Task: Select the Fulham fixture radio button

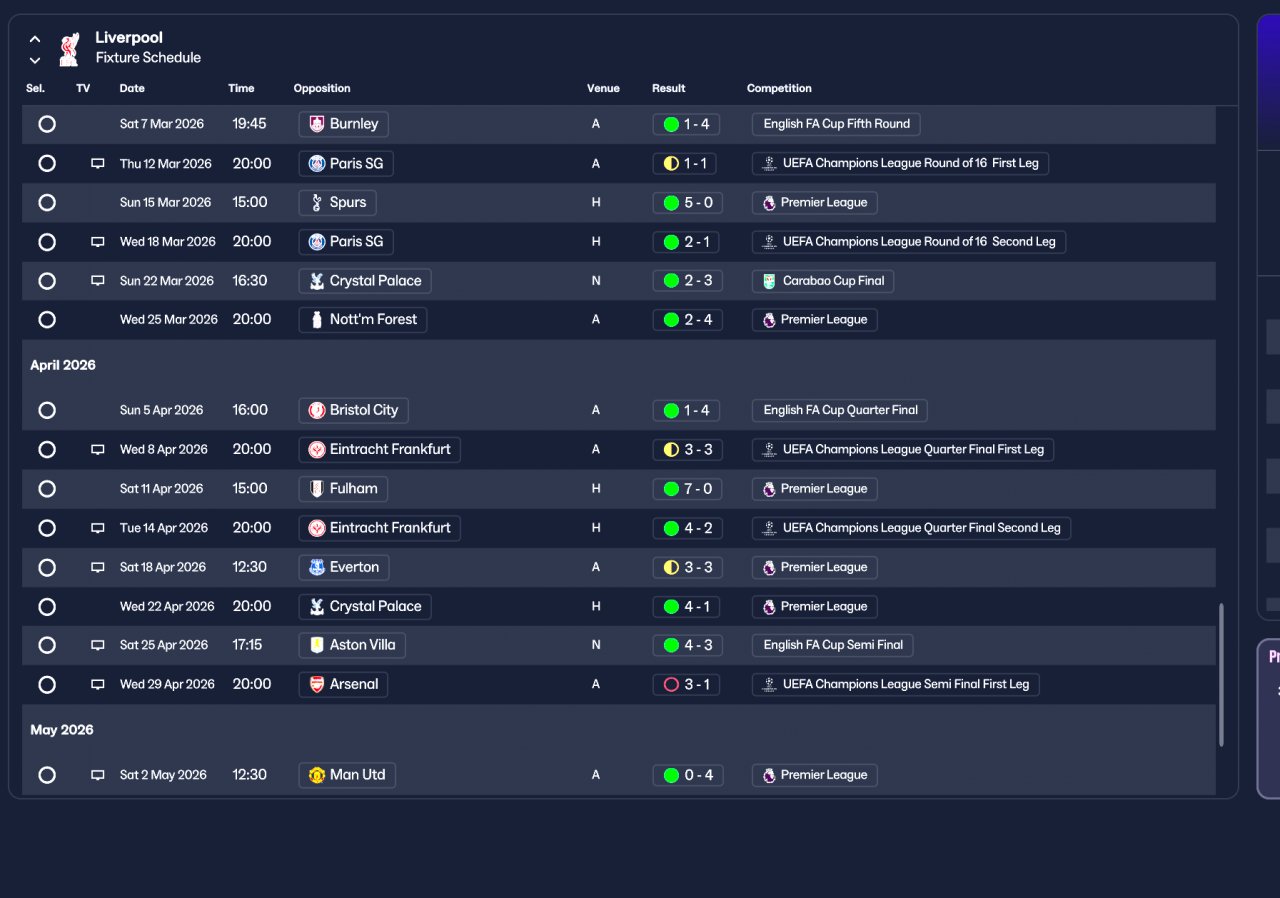Action: (47, 489)
